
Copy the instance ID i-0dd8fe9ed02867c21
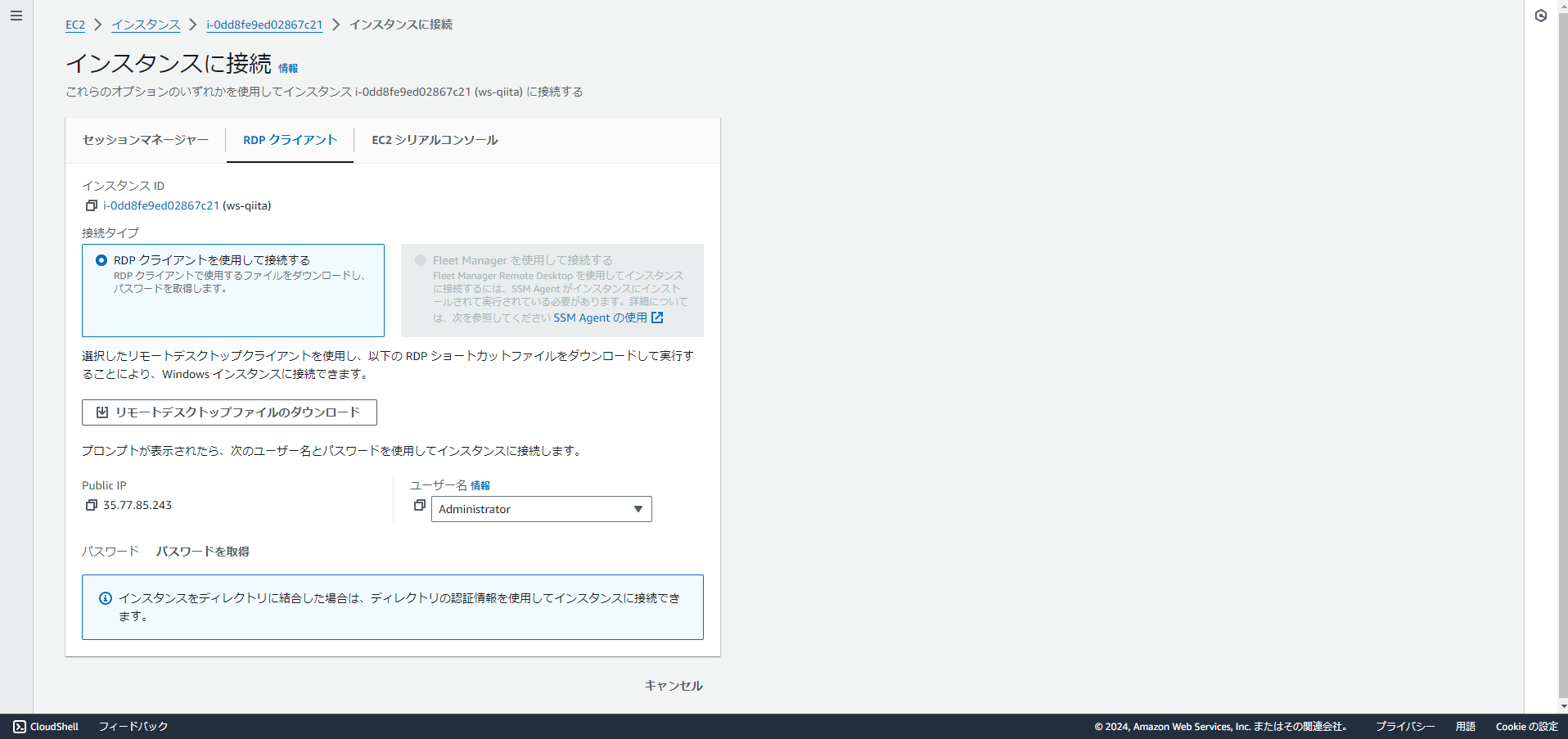pos(92,205)
